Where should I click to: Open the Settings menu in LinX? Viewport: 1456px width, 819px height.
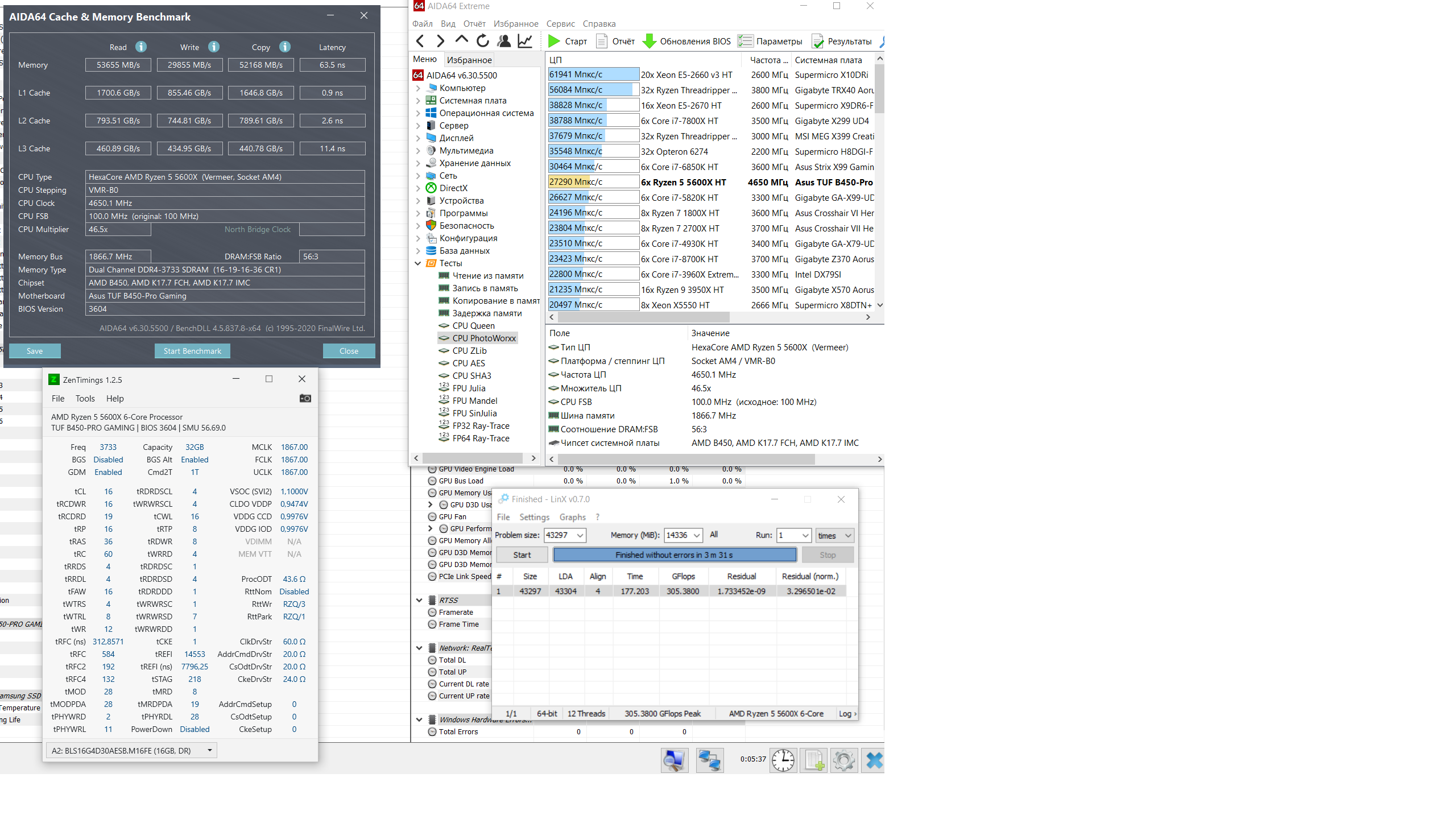[534, 517]
